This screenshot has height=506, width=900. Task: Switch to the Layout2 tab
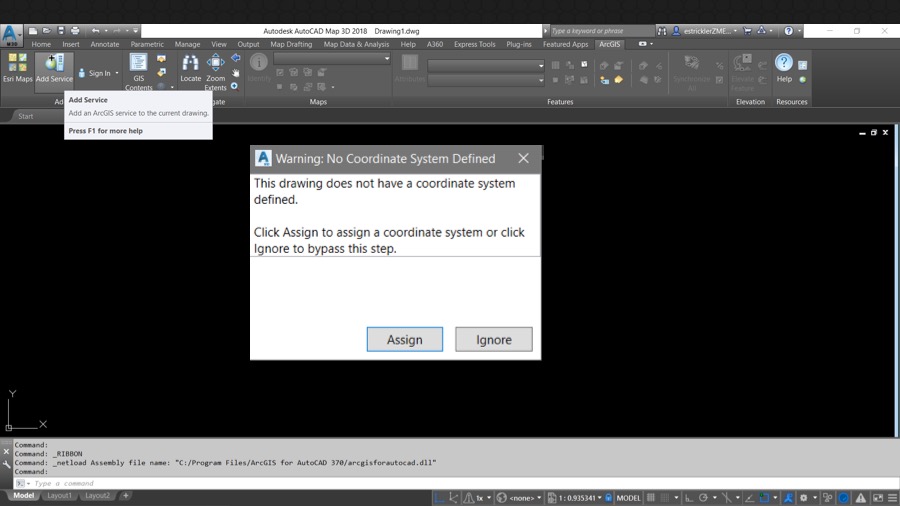(x=97, y=496)
